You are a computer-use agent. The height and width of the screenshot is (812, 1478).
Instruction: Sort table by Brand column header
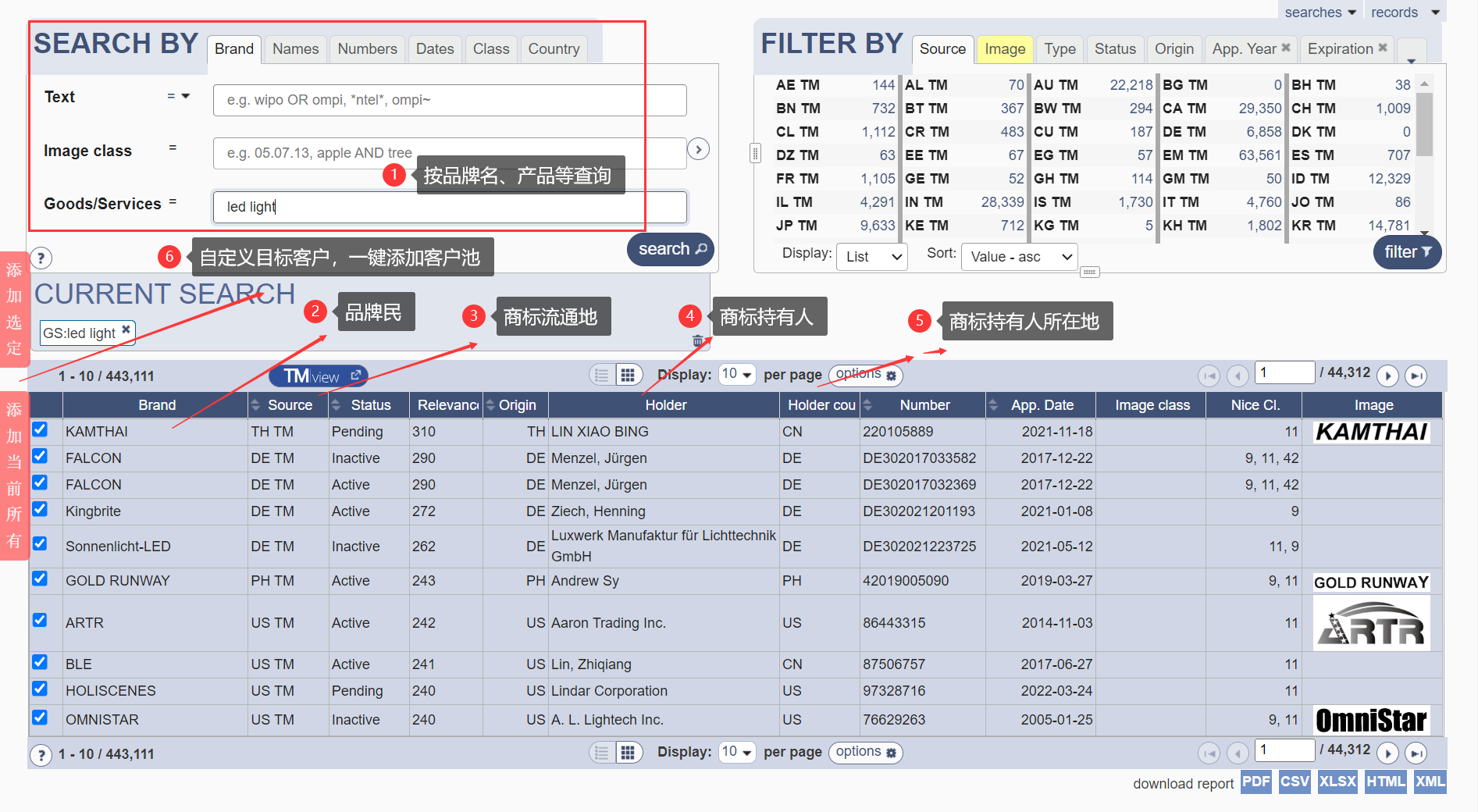[156, 405]
